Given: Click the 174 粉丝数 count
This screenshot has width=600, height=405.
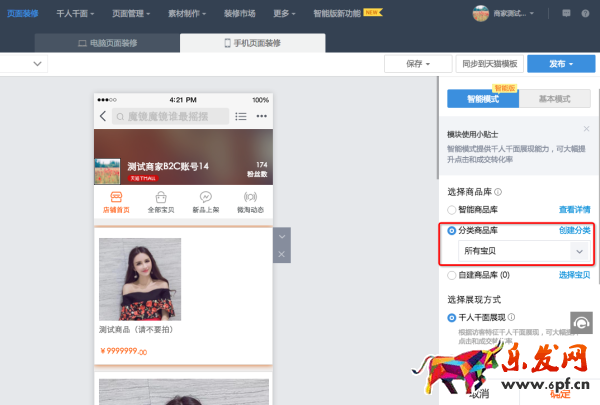Looking at the screenshot, I should pyautogui.click(x=257, y=169).
